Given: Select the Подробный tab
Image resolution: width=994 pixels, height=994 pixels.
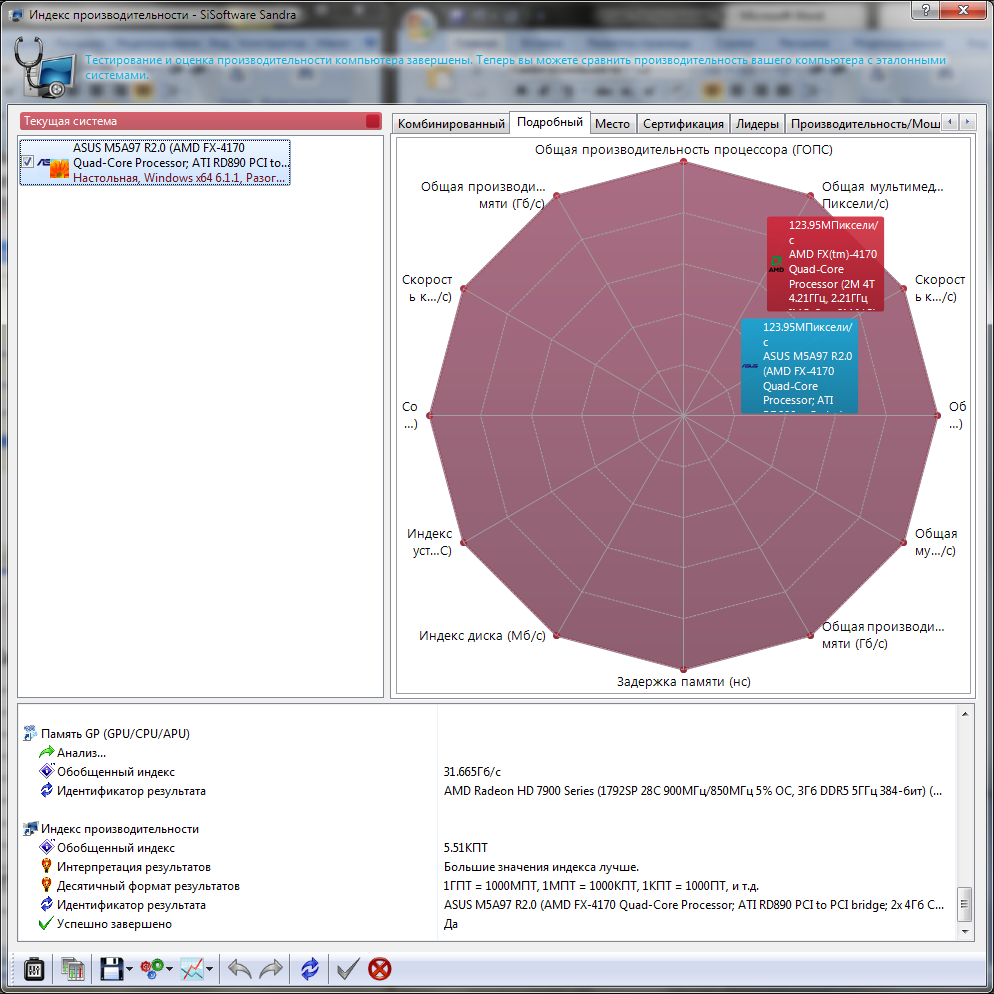Looking at the screenshot, I should tap(550, 122).
